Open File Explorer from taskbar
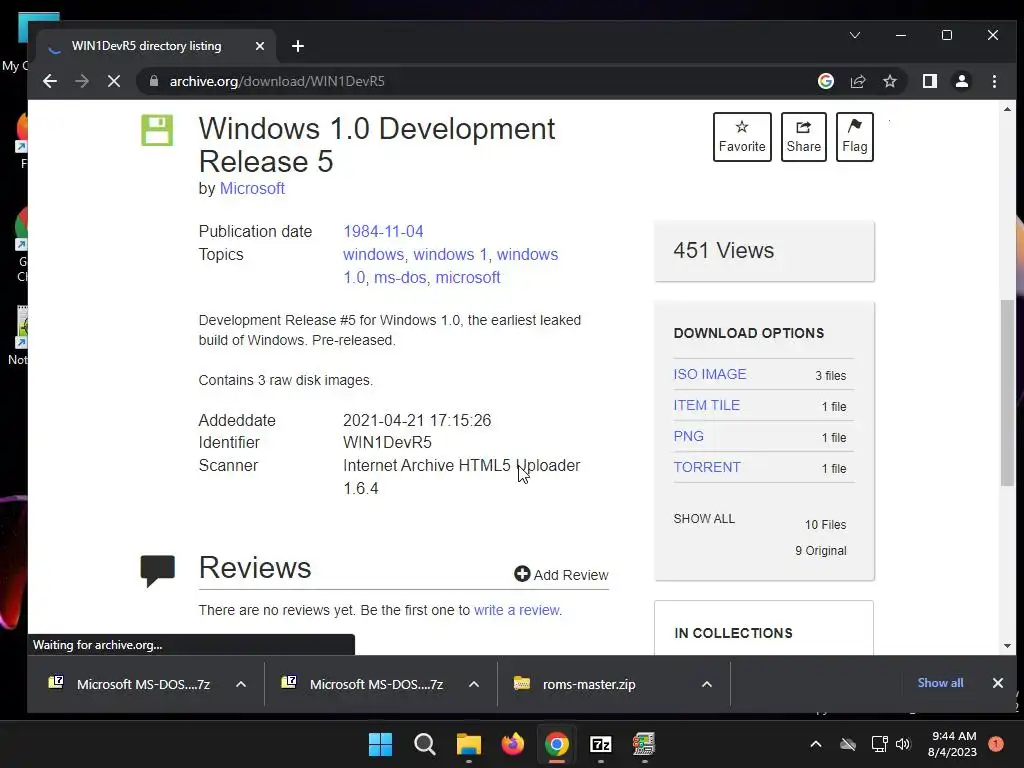The width and height of the screenshot is (1024, 768). pos(468,744)
